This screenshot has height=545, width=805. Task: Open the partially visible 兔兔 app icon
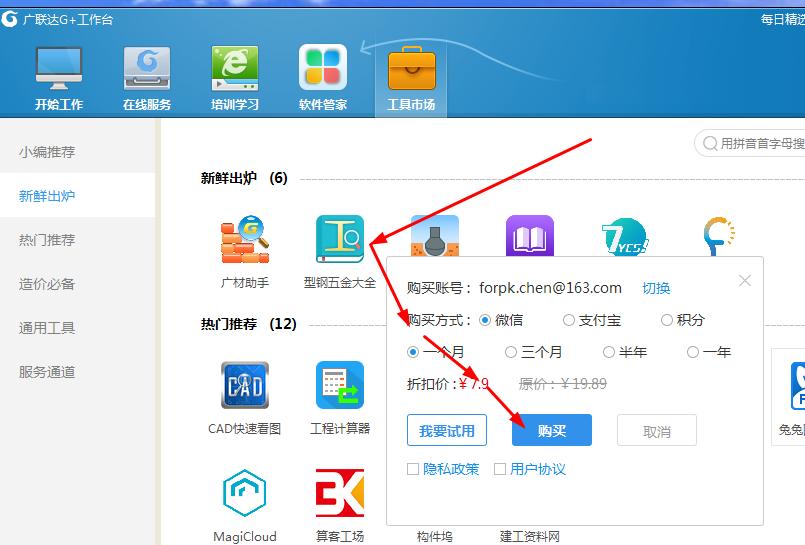coord(797,385)
